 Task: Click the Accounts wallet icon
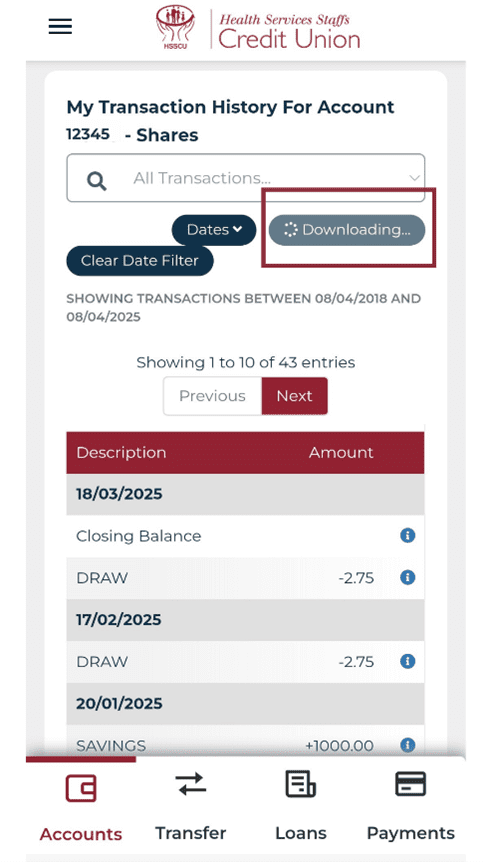point(81,788)
